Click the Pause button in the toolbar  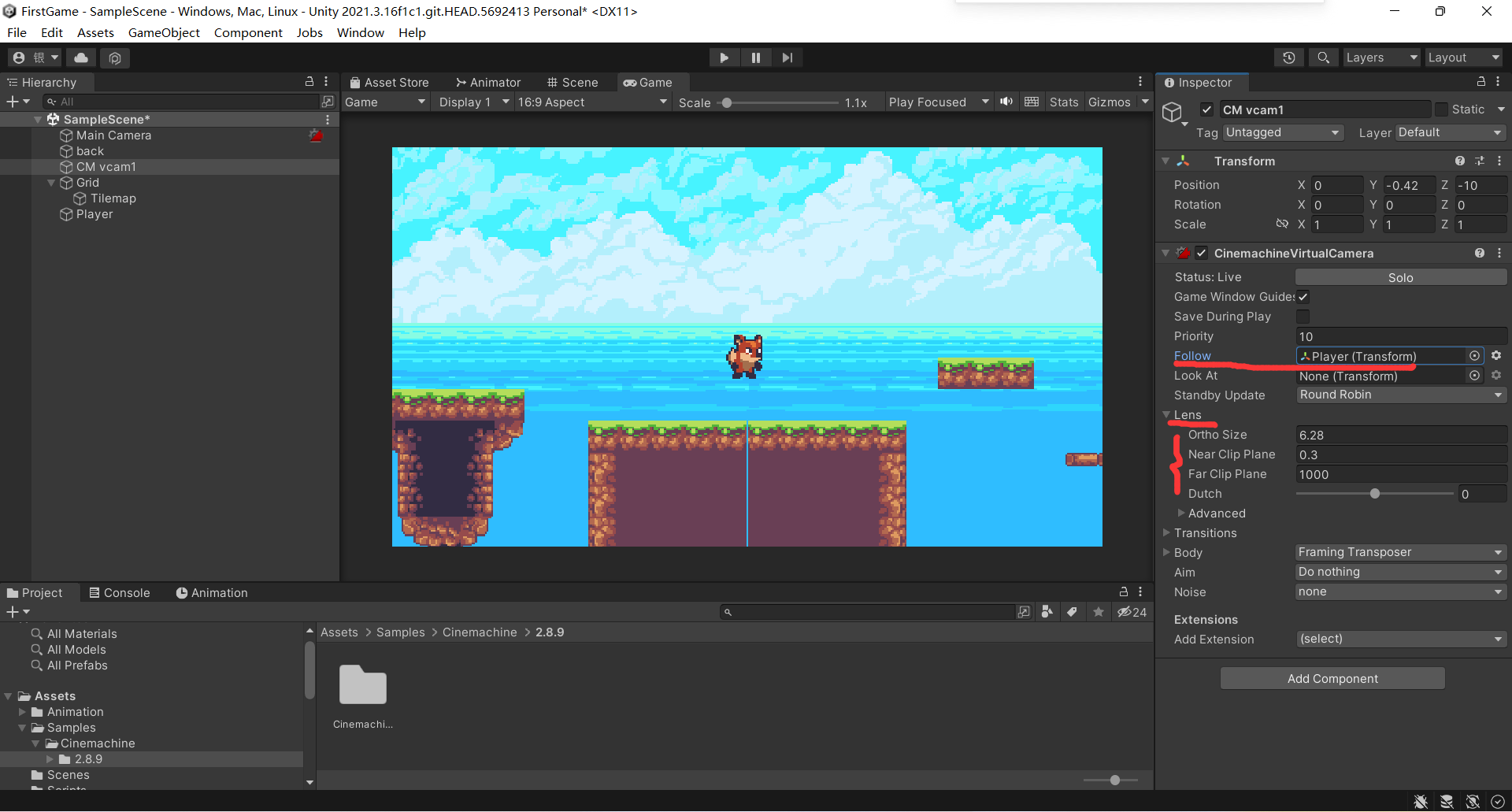pyautogui.click(x=755, y=57)
